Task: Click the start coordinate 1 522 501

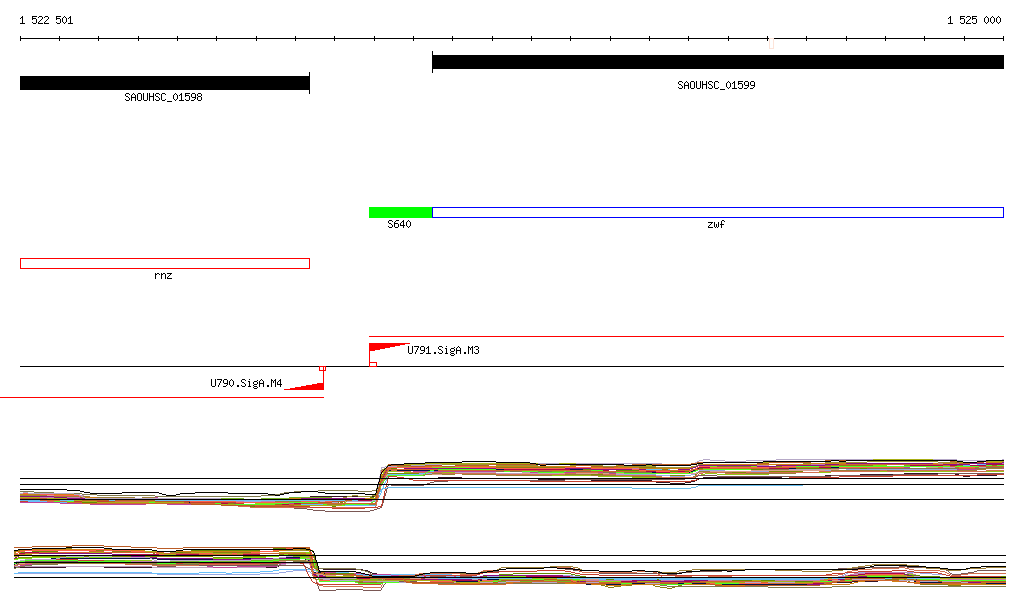Action: point(46,20)
